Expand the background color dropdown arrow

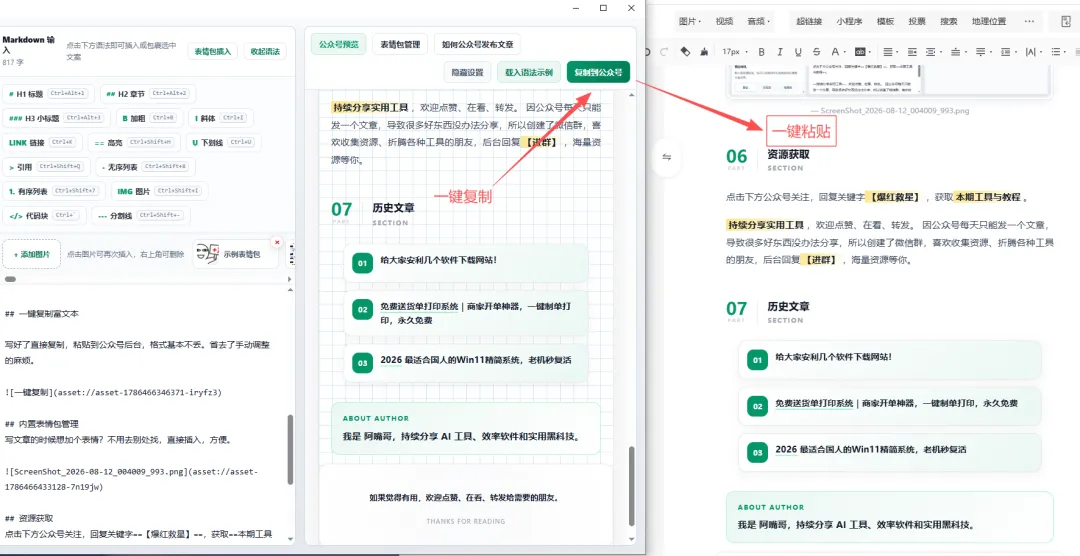coord(871,52)
